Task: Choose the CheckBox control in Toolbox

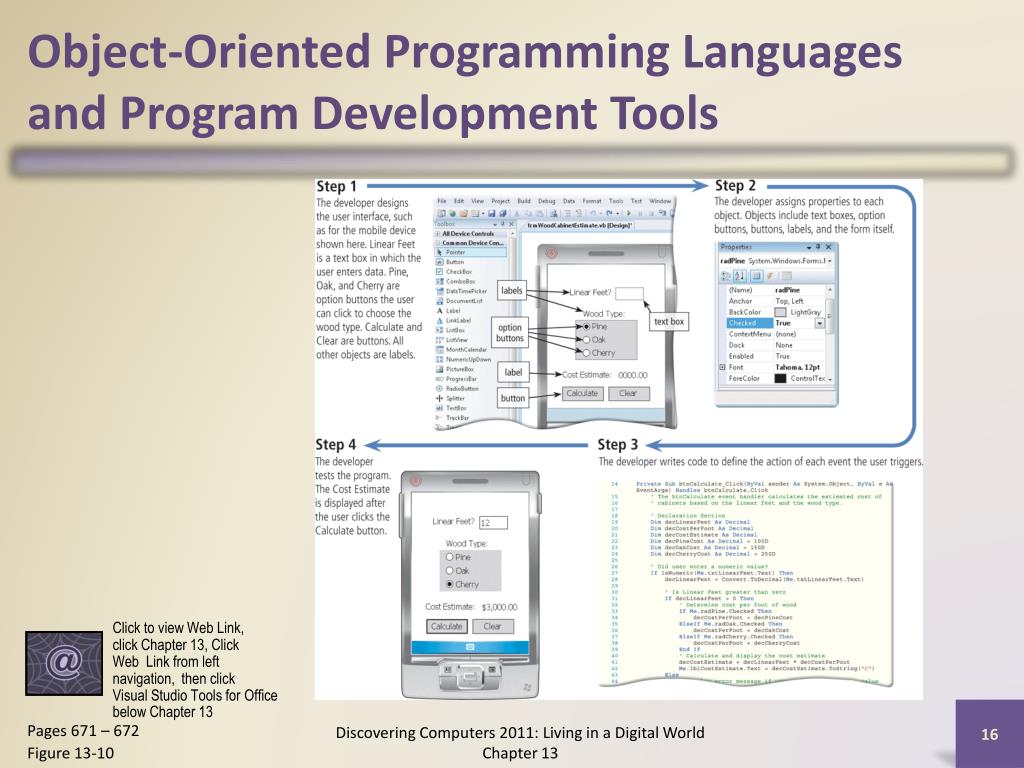Action: click(453, 272)
